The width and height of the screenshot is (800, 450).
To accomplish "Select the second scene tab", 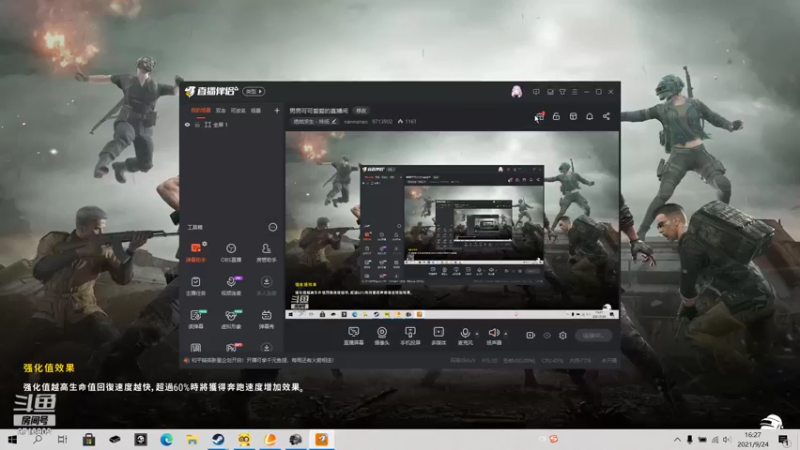I will (220, 110).
